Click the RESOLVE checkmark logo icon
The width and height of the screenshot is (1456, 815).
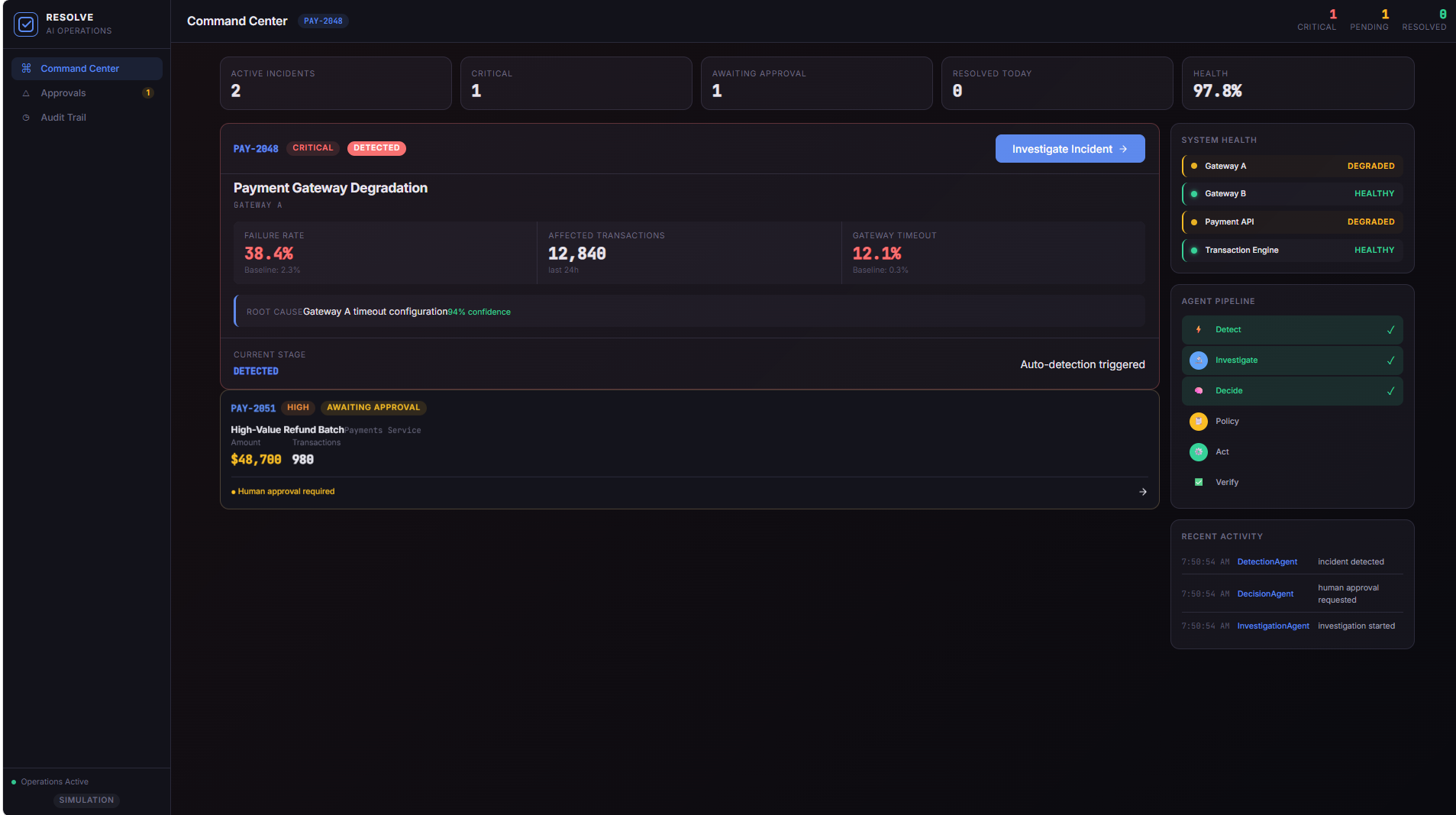pyautogui.click(x=26, y=24)
